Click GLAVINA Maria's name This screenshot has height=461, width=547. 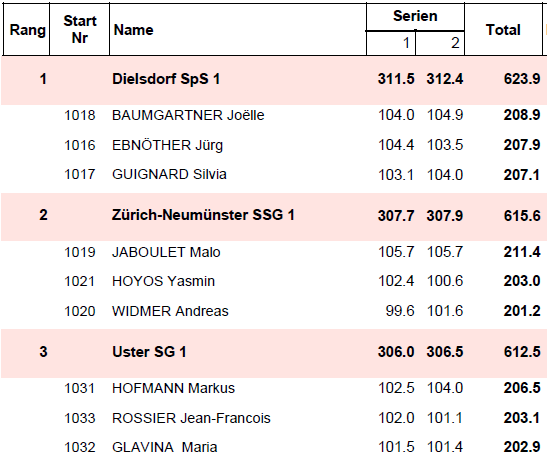[165, 447]
